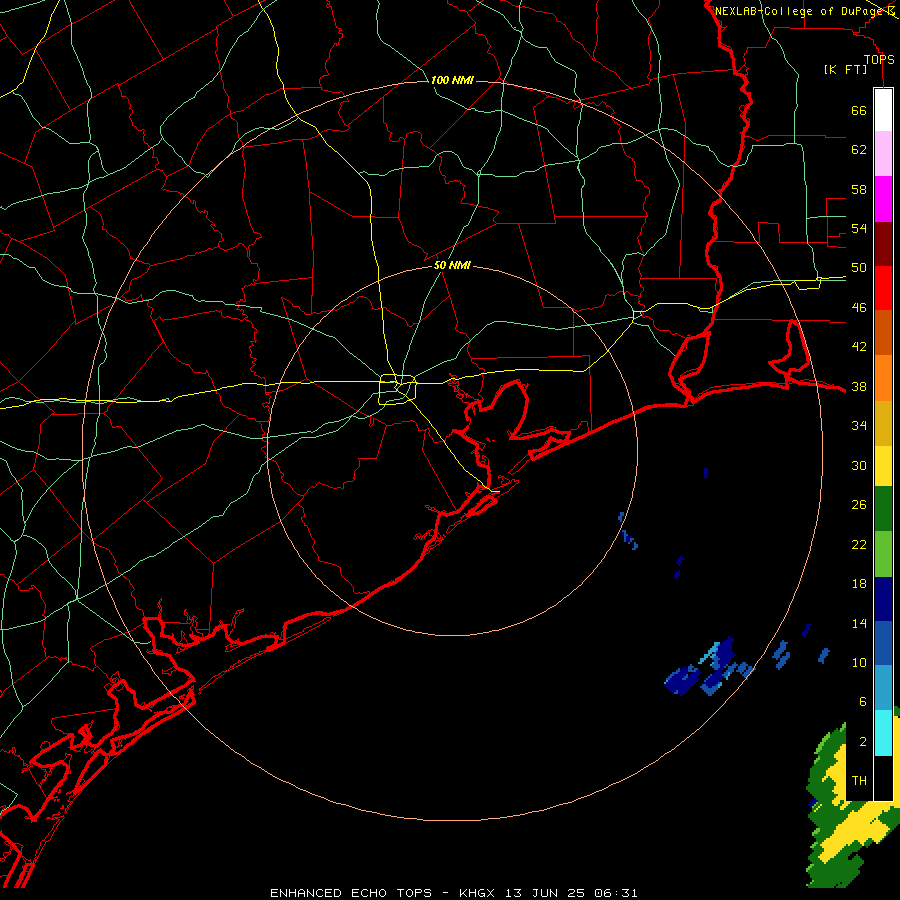The image size is (900, 900).
Task: Select the dark green legend swatch
Action: (x=883, y=509)
